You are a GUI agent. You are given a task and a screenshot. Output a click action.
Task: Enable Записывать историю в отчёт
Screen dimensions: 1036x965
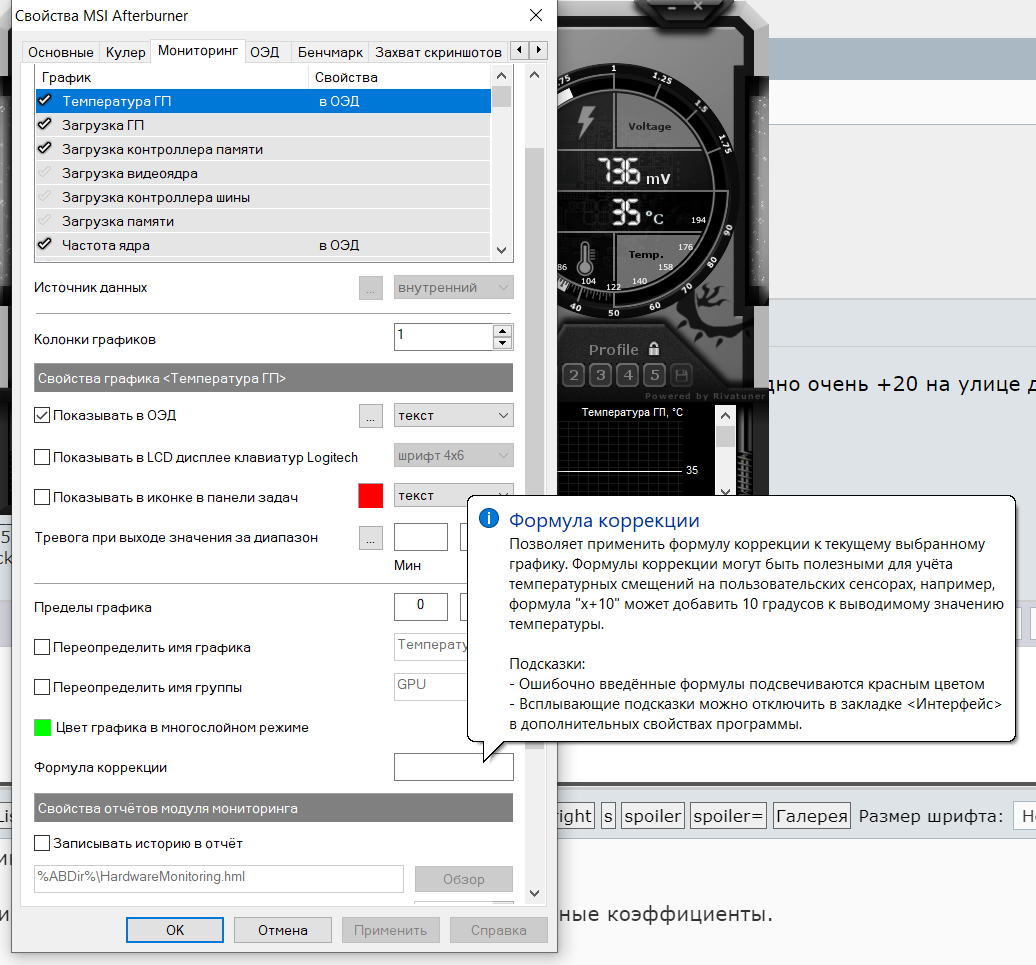click(x=42, y=843)
